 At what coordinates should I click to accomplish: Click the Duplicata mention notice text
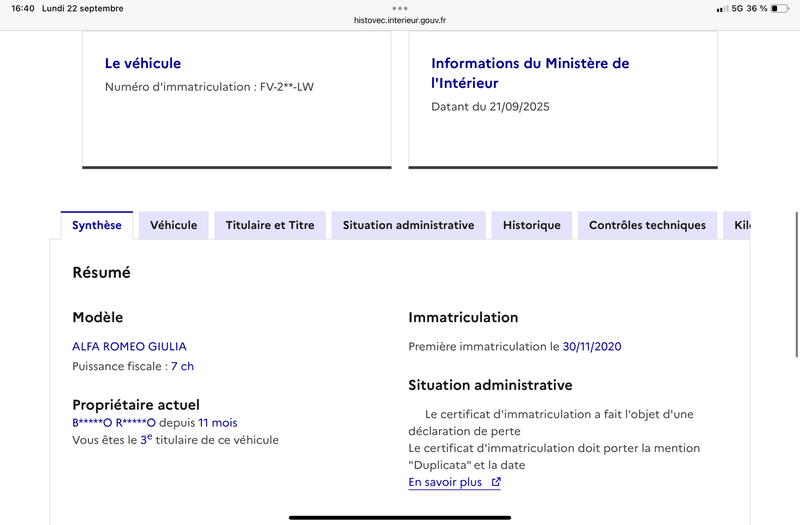coord(554,457)
